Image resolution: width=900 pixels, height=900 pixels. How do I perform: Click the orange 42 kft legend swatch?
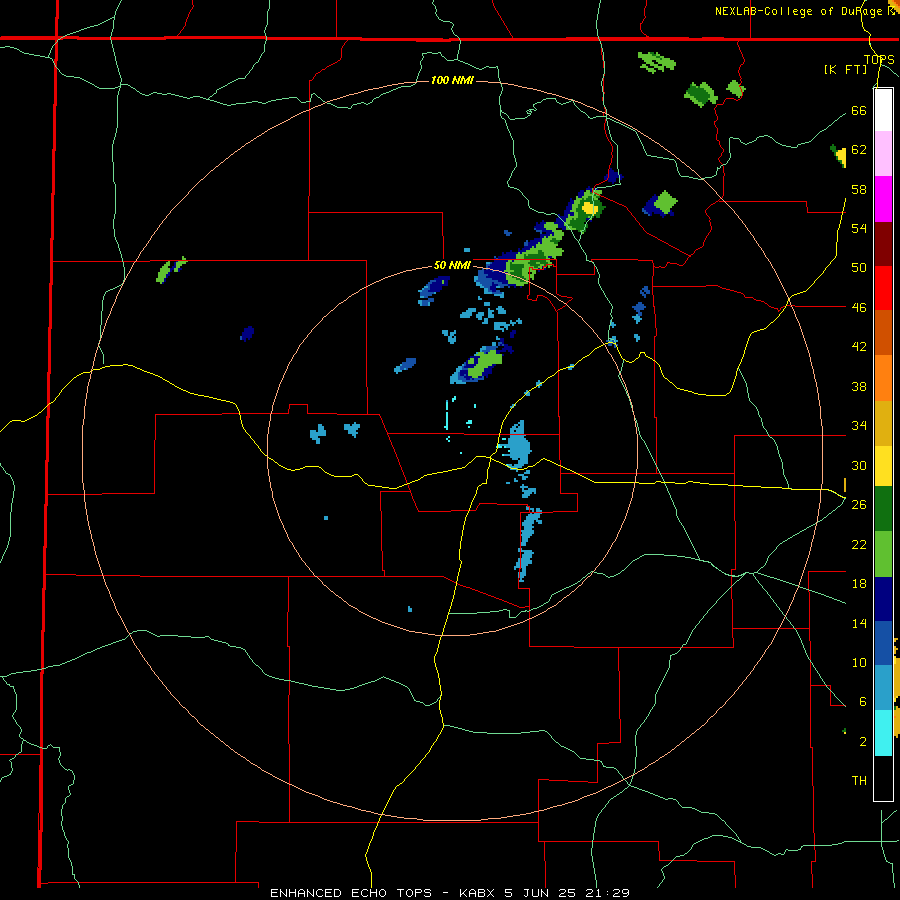(x=883, y=378)
